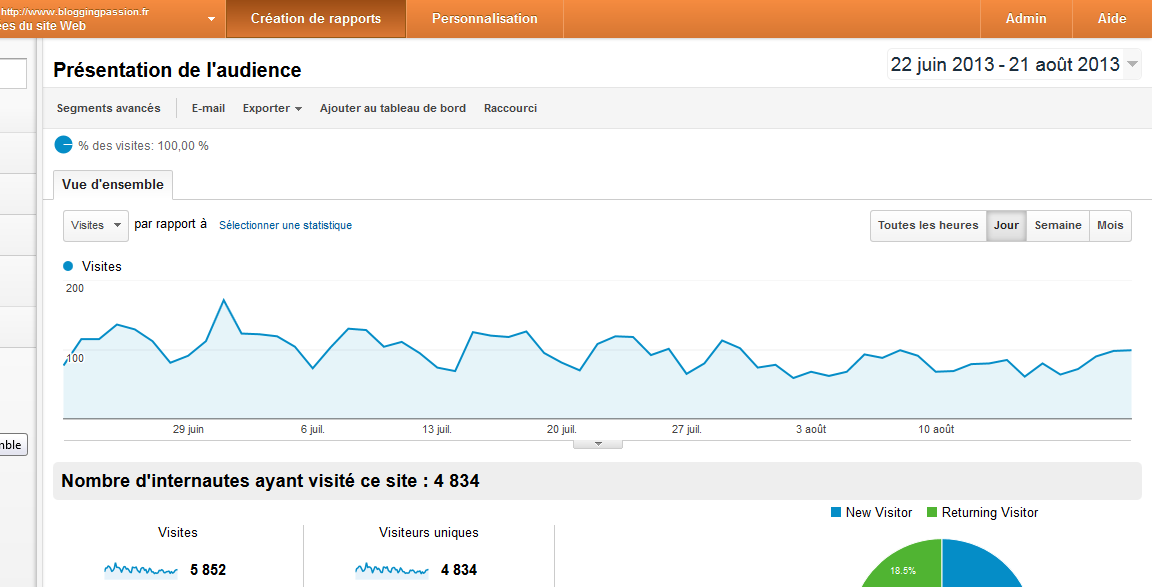Click the 10 août axis label
The height and width of the screenshot is (587, 1152).
coord(937,429)
